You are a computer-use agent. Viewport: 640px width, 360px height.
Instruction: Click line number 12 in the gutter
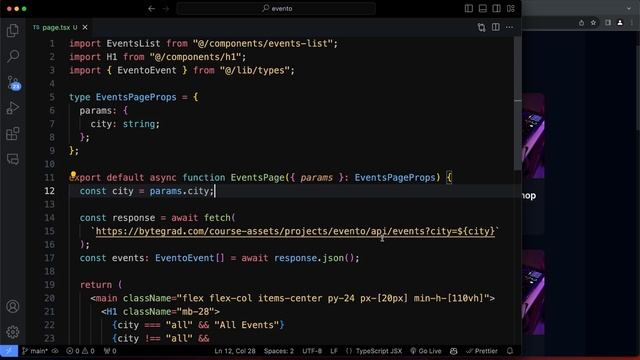pos(49,191)
